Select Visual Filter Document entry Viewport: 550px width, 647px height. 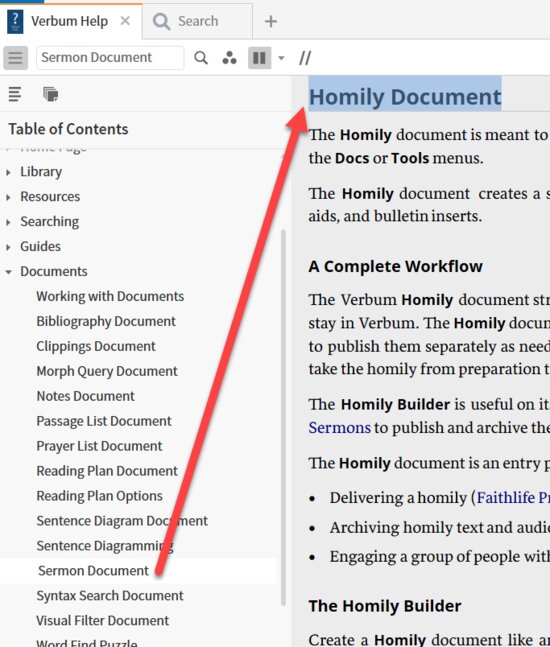[103, 620]
